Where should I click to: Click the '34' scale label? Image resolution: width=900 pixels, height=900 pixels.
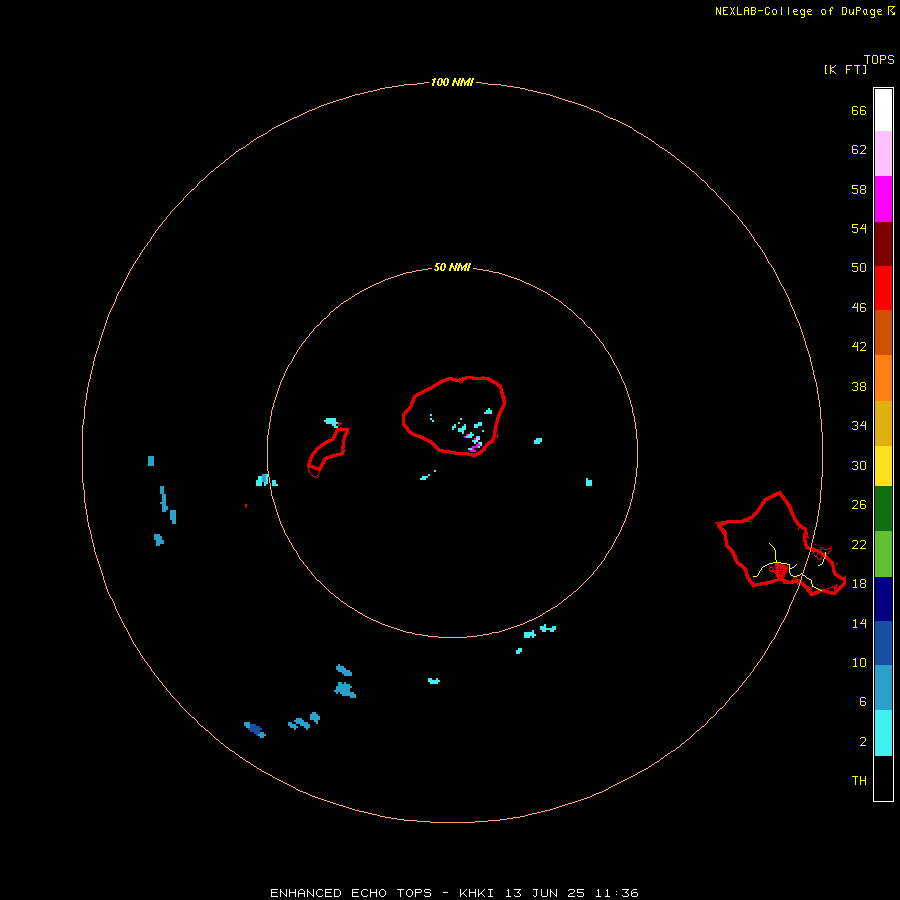tap(859, 426)
